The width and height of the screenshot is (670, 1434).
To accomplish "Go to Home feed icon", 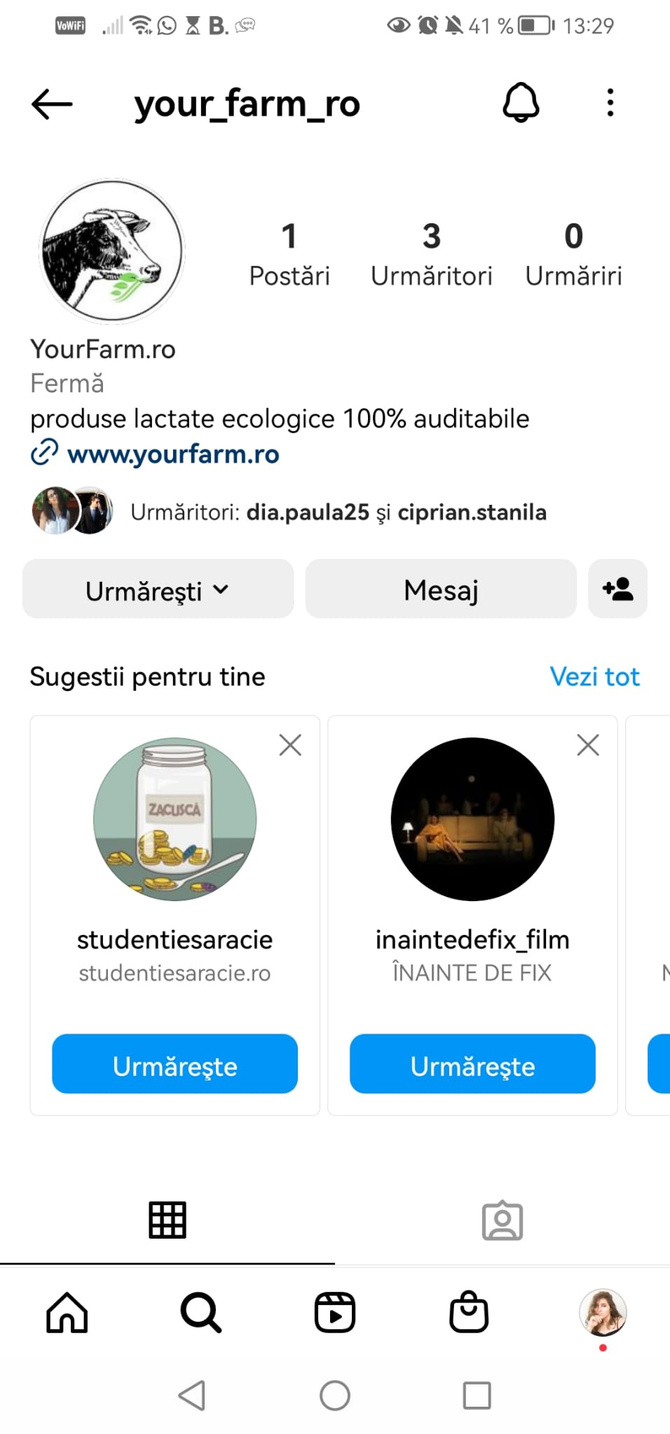I will [x=67, y=1313].
